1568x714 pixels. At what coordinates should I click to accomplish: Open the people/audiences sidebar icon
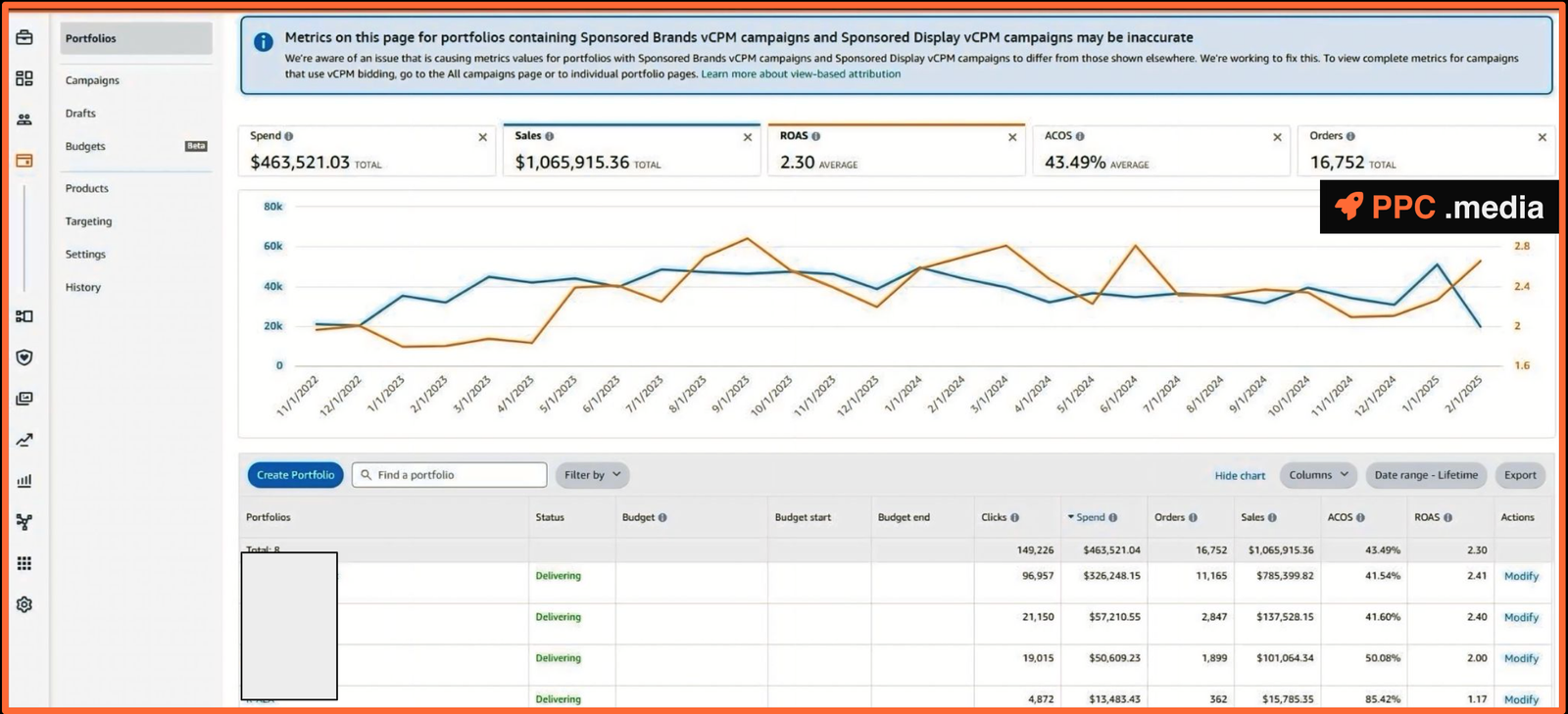(x=24, y=119)
